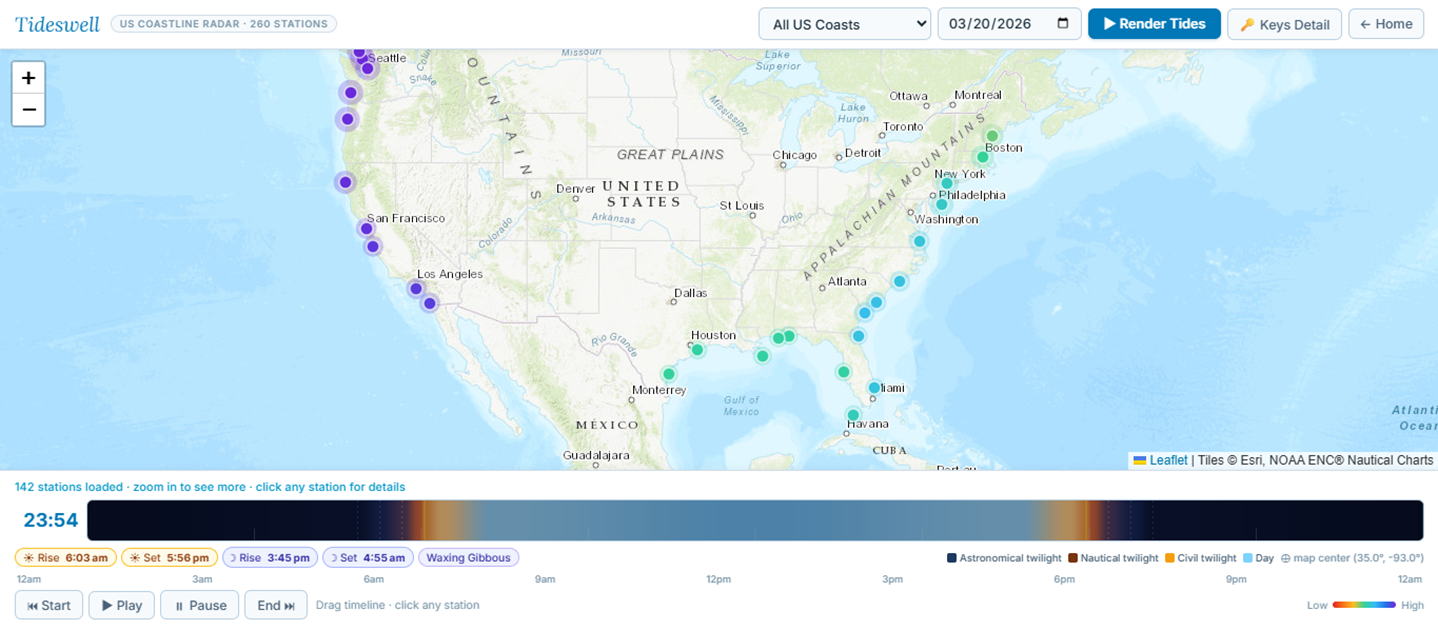This screenshot has width=1438, height=630.
Task: Play the tide animation
Action: 122,605
